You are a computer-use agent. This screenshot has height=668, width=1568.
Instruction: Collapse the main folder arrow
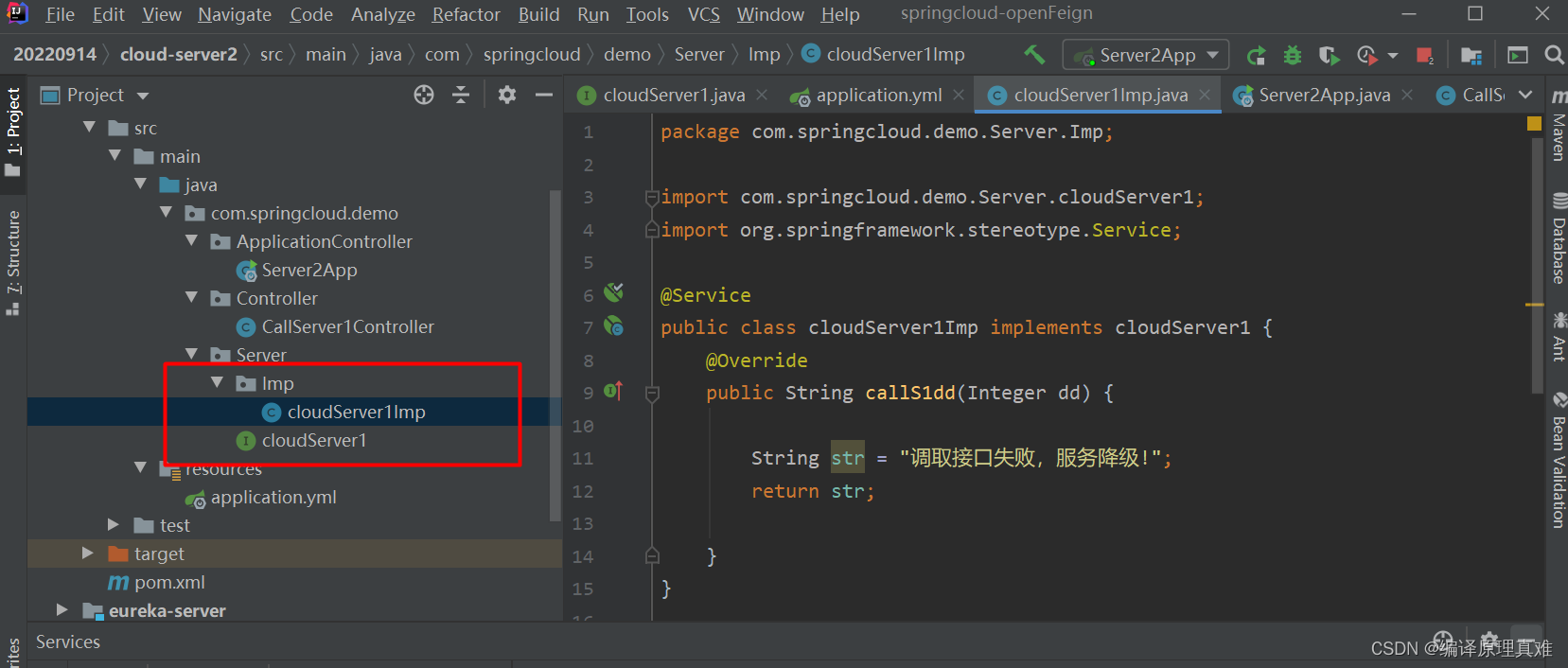(x=115, y=155)
